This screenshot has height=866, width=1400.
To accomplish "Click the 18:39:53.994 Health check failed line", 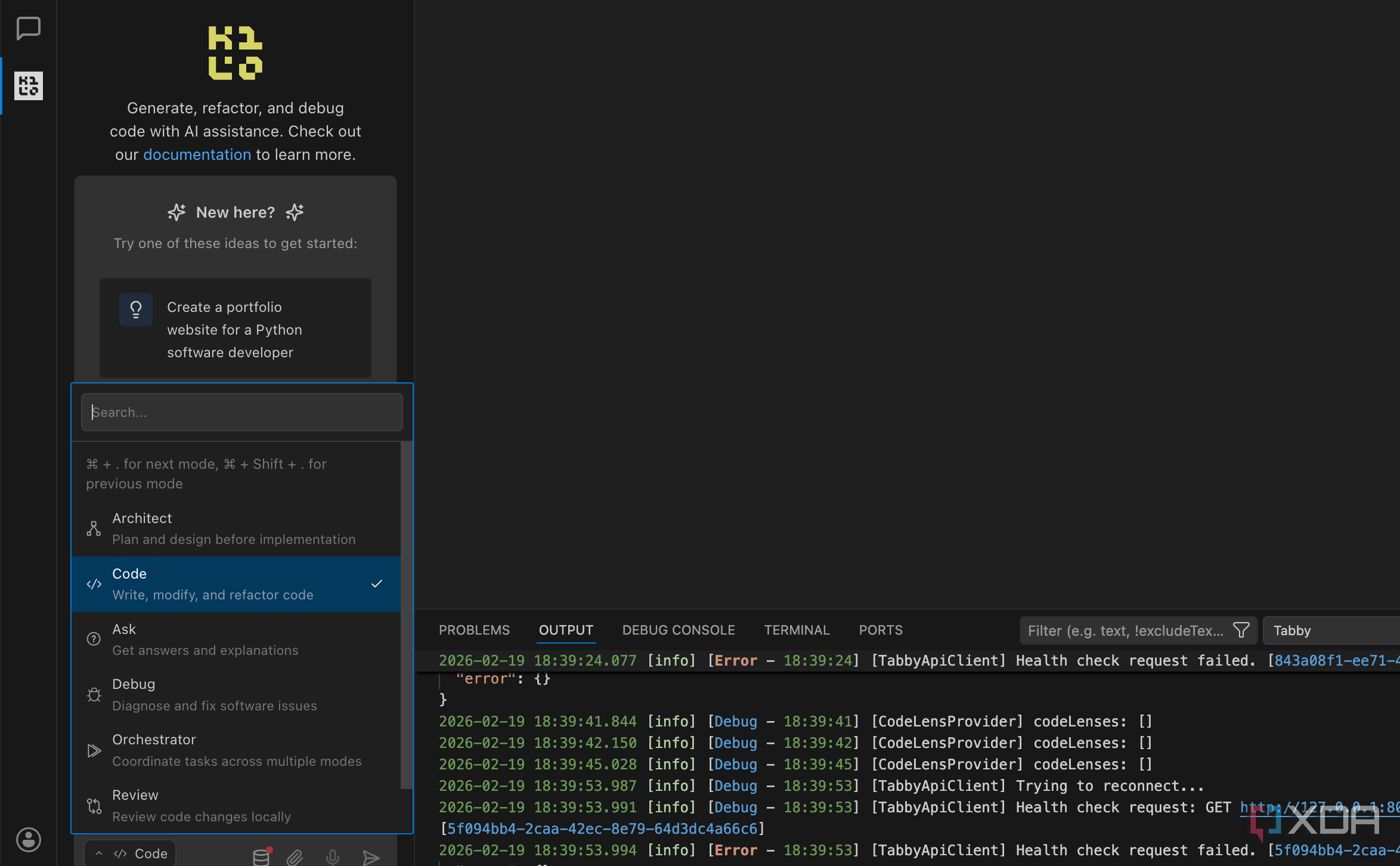I will click(x=919, y=850).
